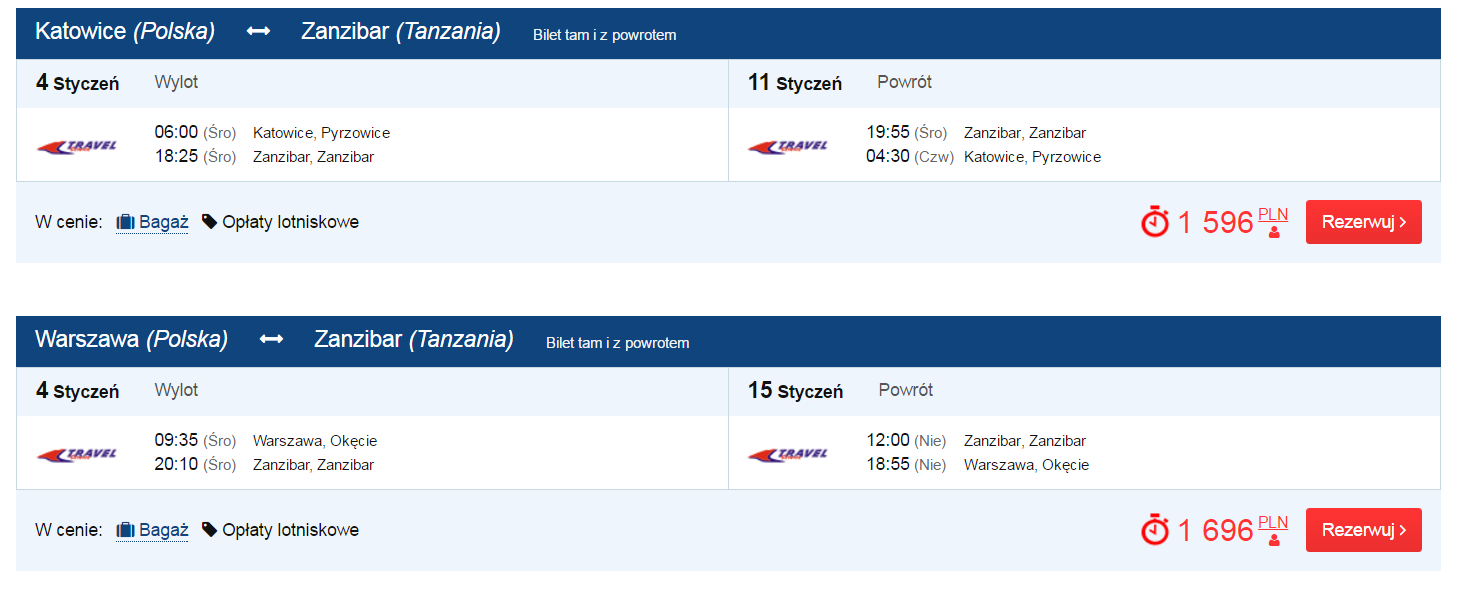Reserve the Warszawa–Zanzibar flight with Rezerwuj
Image resolution: width=1474 pixels, height=593 pixels.
click(x=1363, y=530)
